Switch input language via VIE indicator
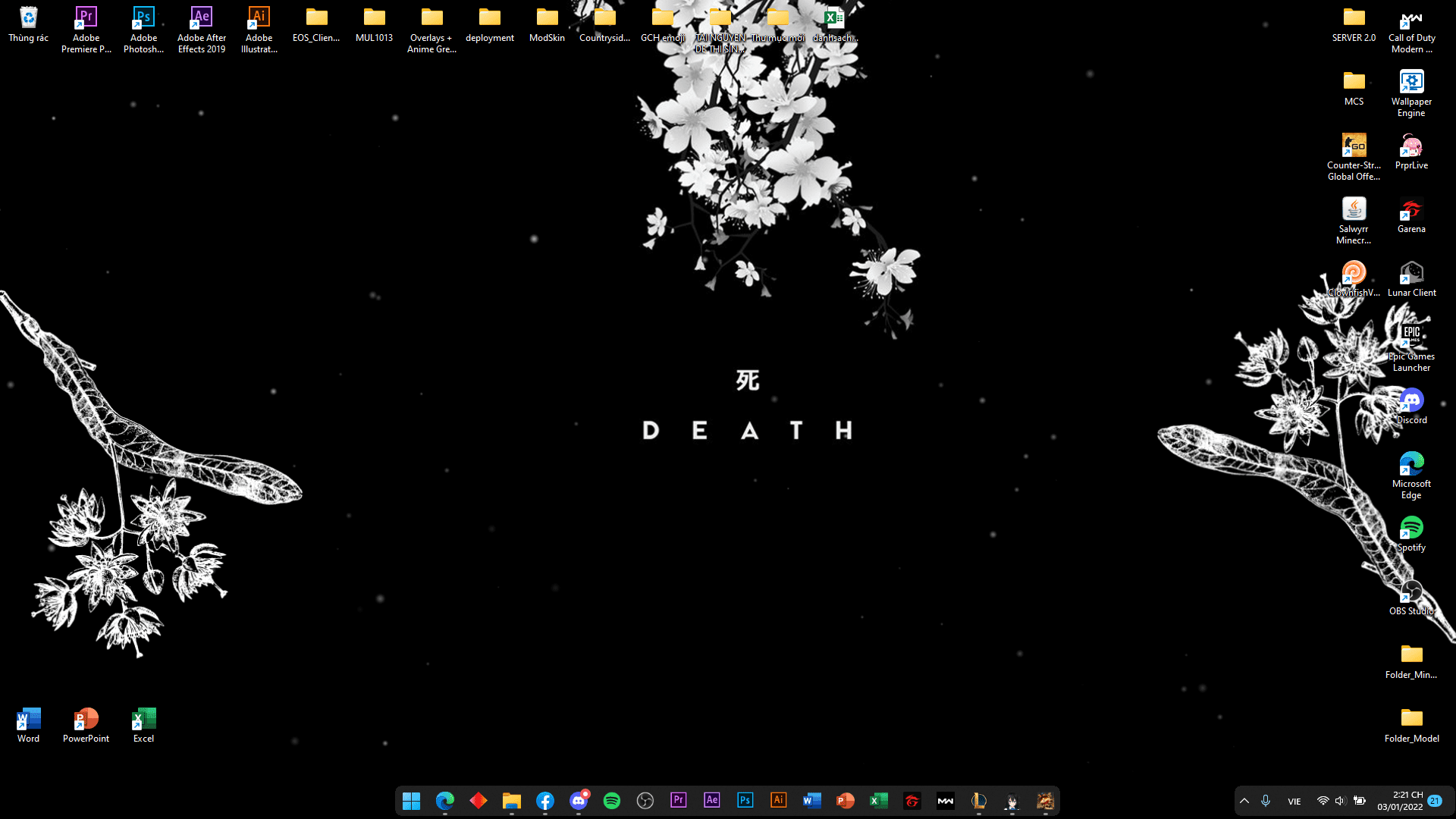The image size is (1456, 819). click(1294, 801)
